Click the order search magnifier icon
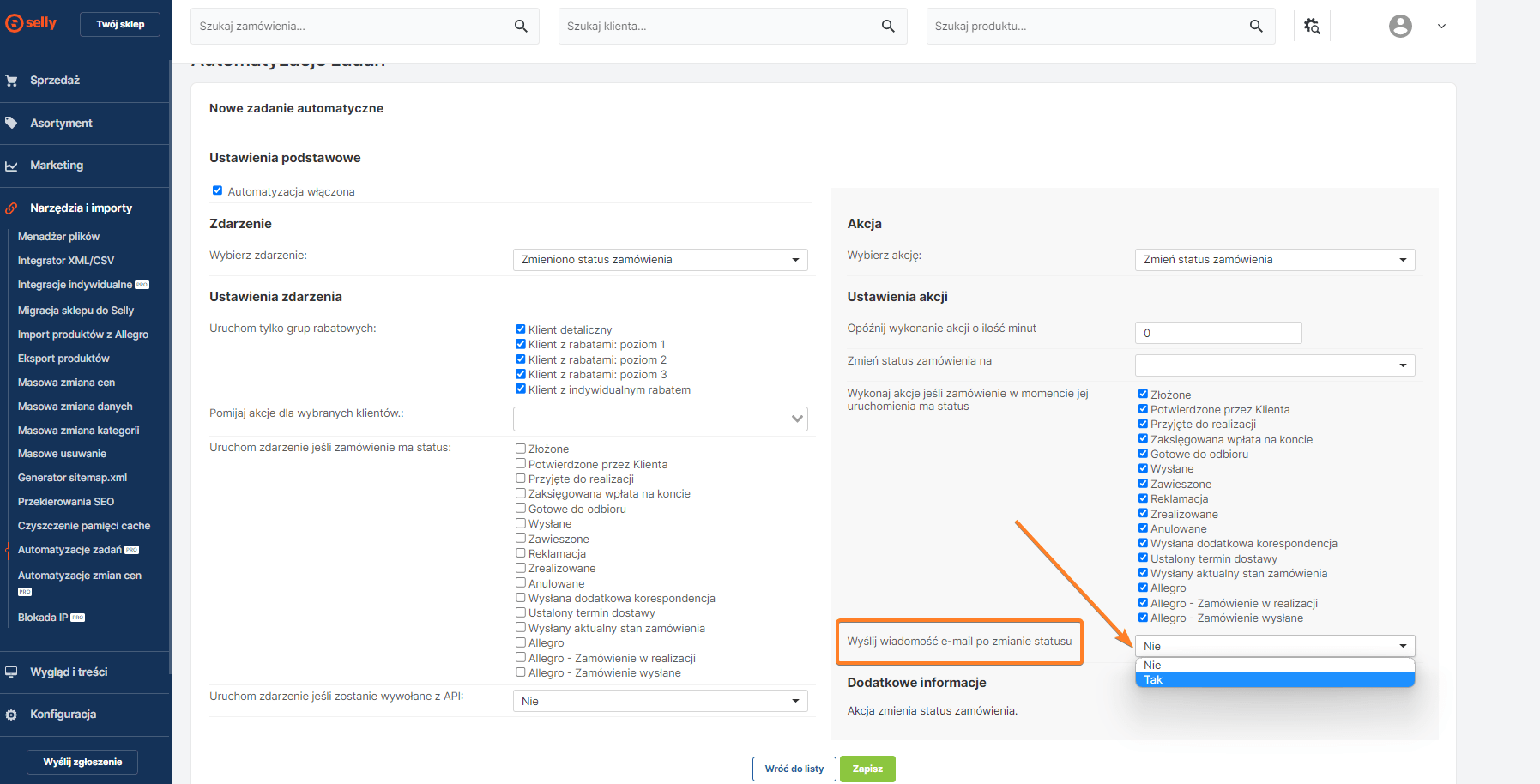 pos(521,27)
